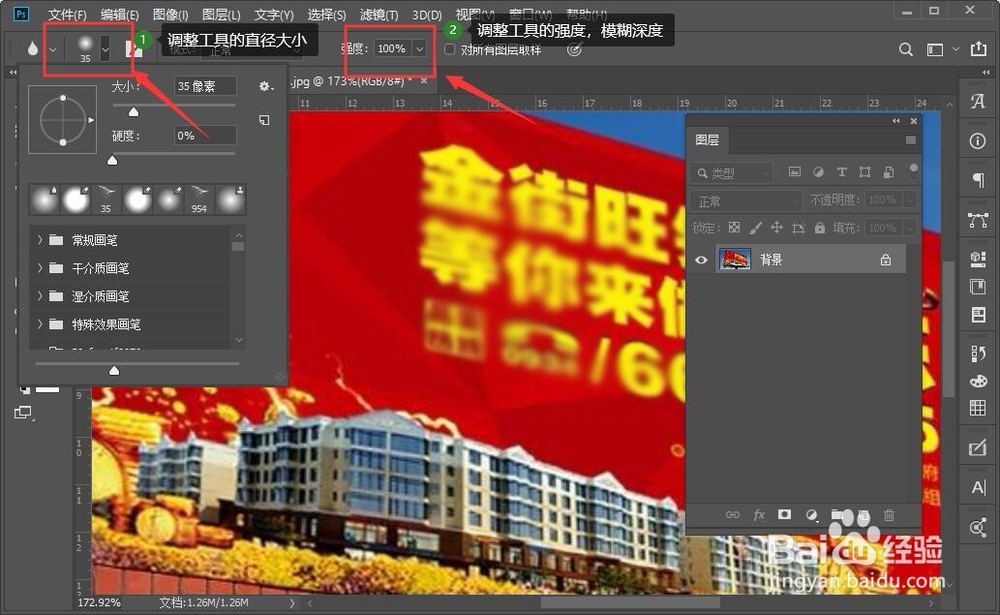Select the 954 brush preset thumbnail
Screen dimensions: 1000x615
[199, 199]
